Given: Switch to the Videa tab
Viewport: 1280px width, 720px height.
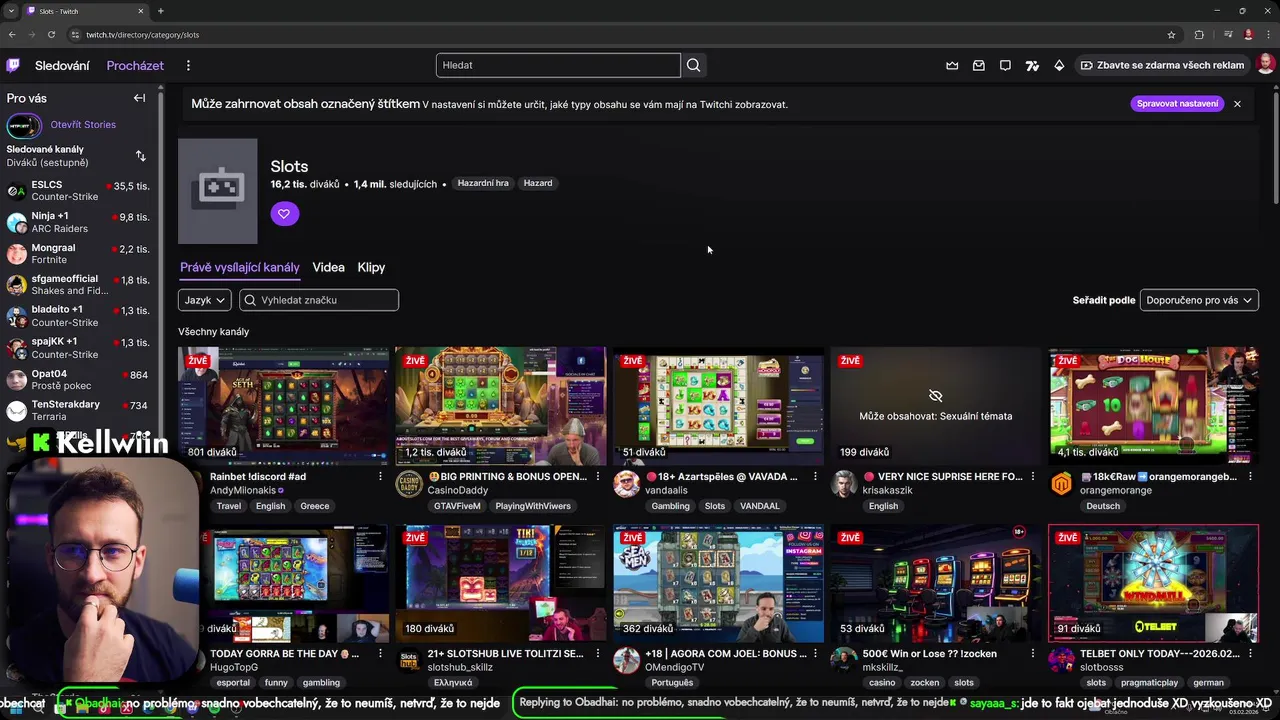Looking at the screenshot, I should [328, 268].
